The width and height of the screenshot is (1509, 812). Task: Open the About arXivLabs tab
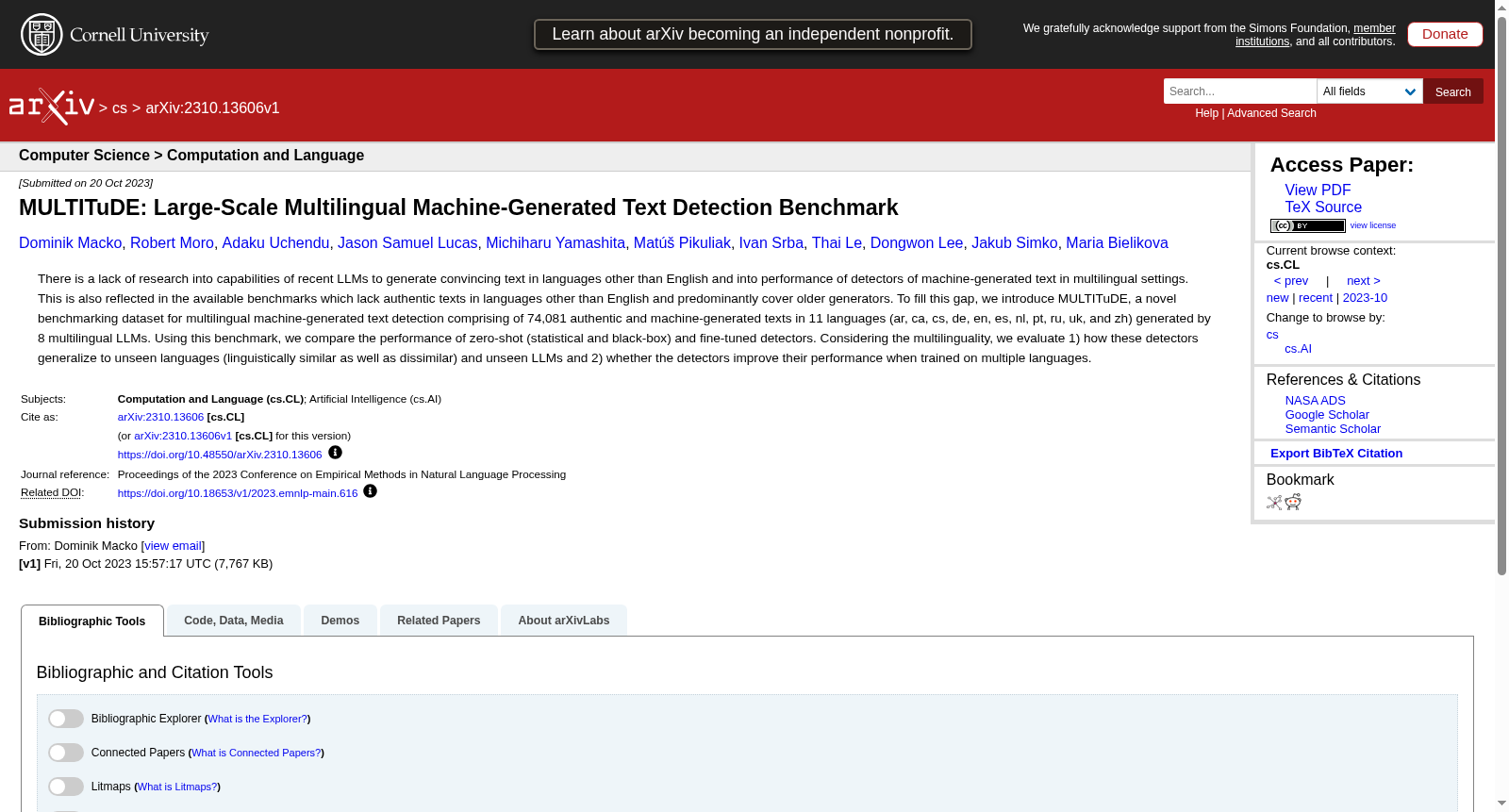pos(564,620)
